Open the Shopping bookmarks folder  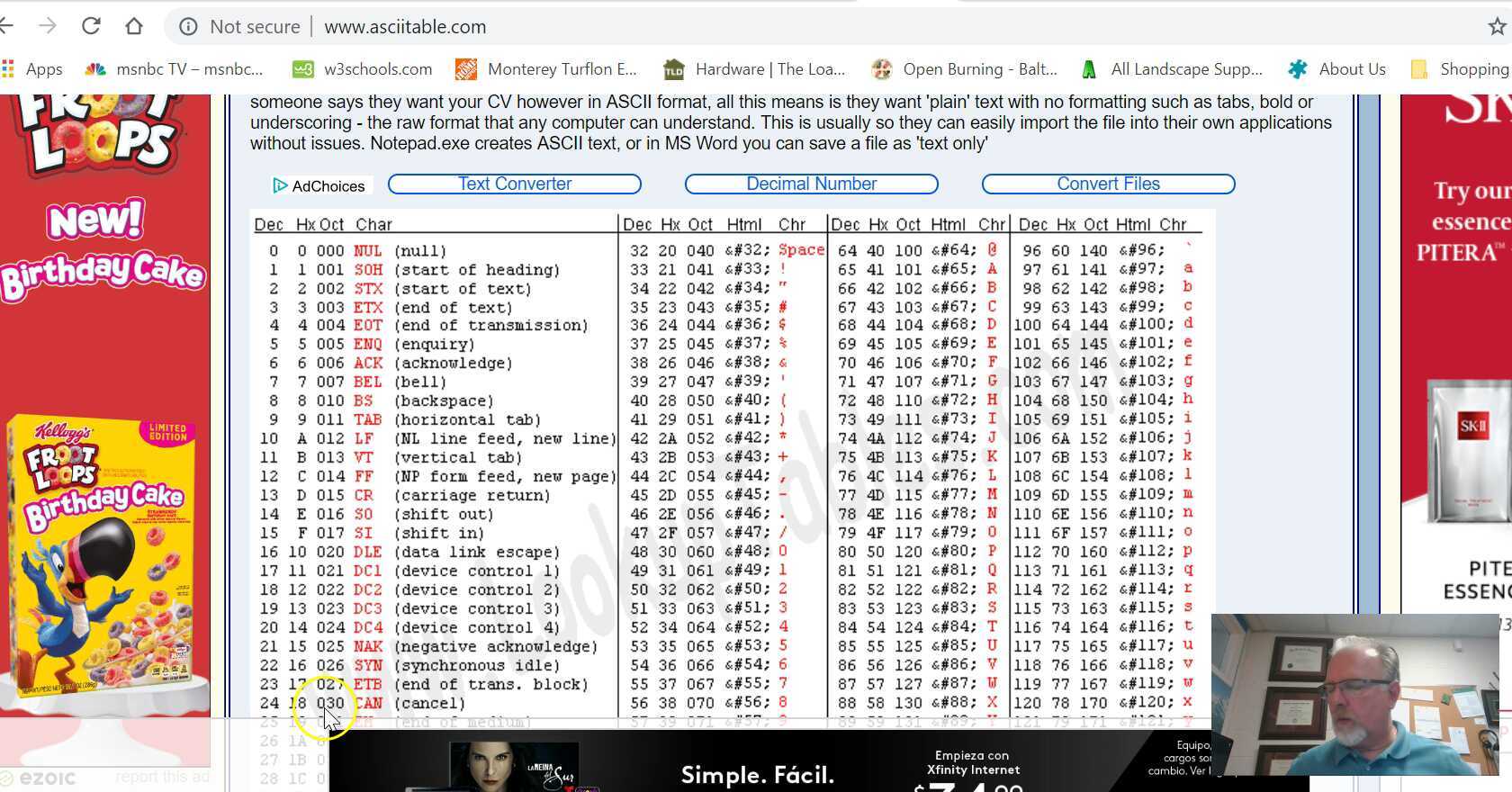click(x=1460, y=69)
